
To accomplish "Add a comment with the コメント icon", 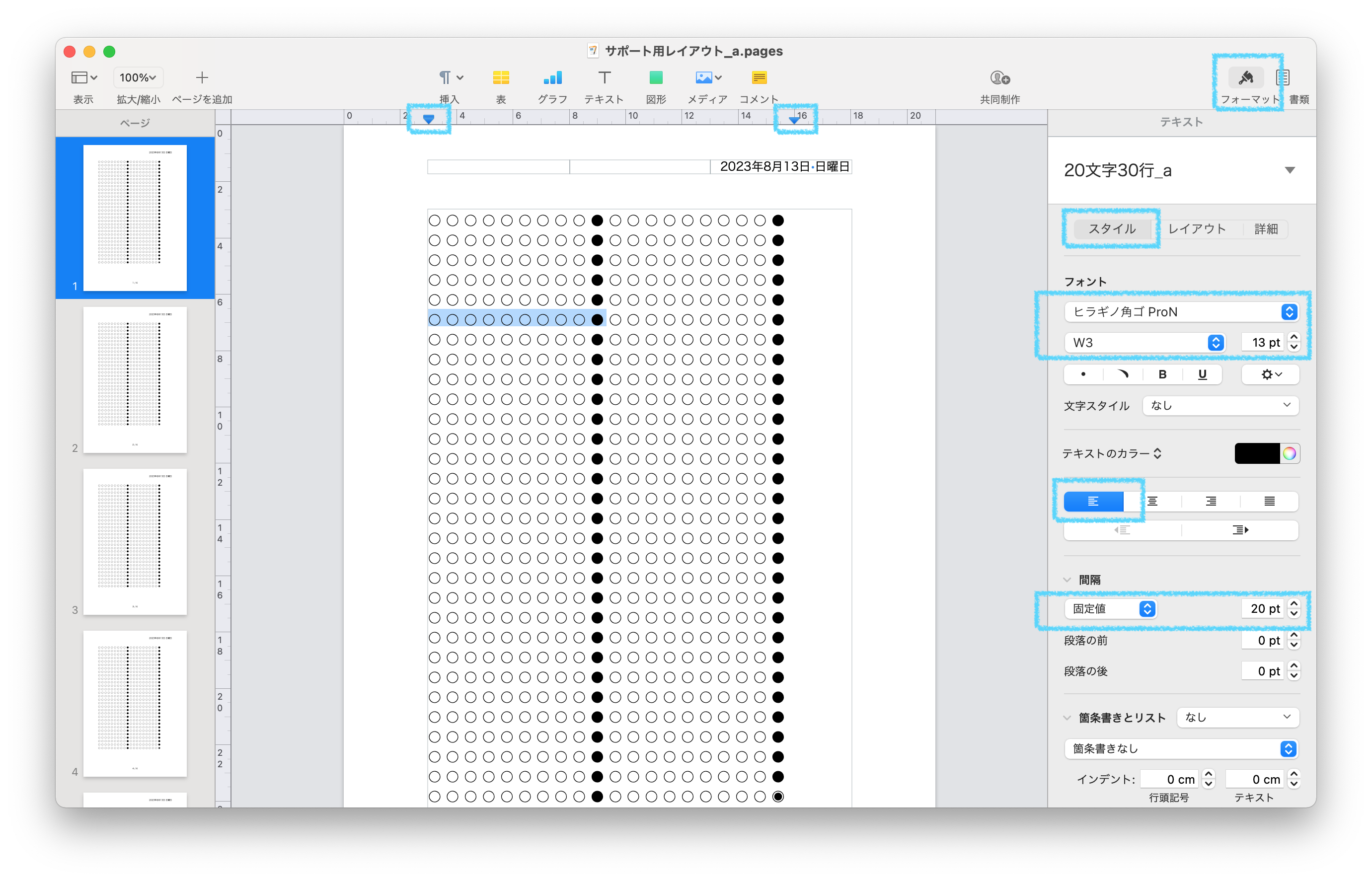I will 759,78.
